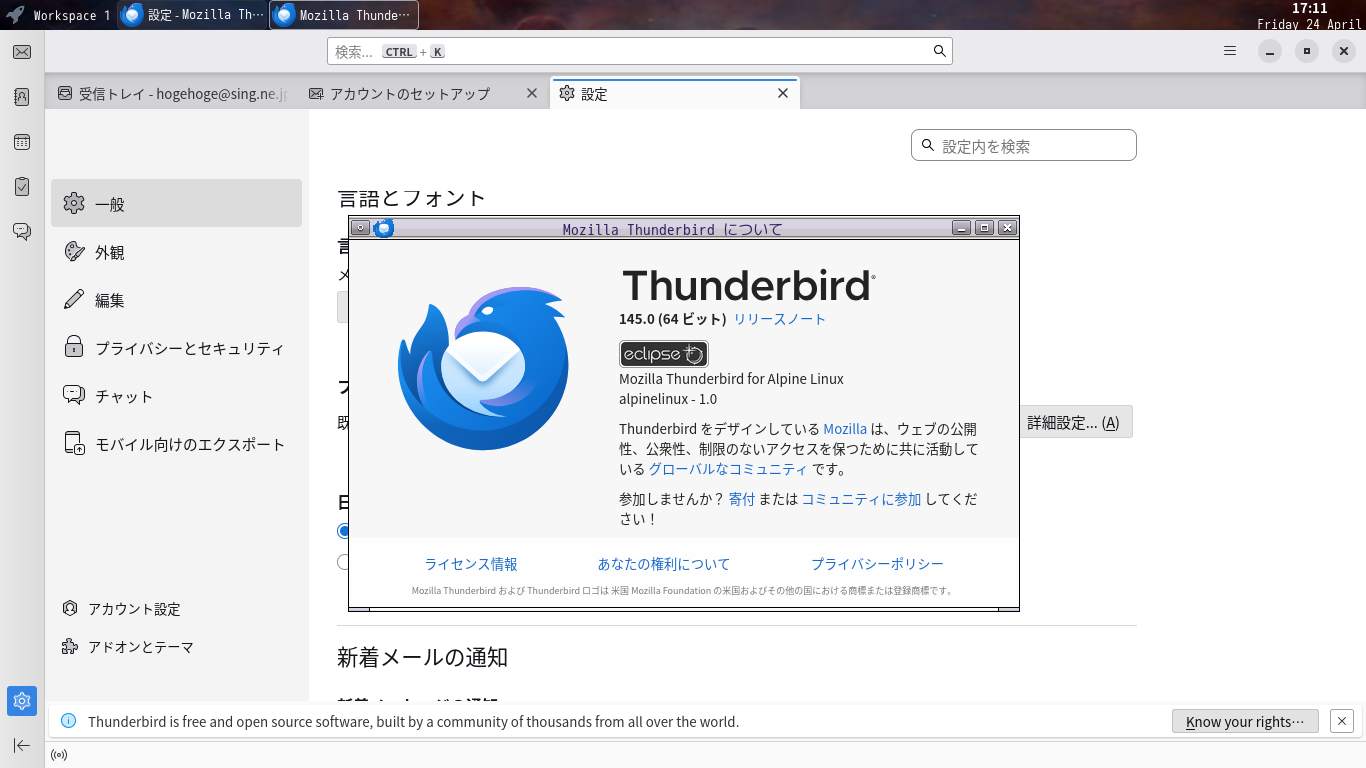Image resolution: width=1366 pixels, height=768 pixels.
Task: Click the settings gear in the spaces toolbar
Action: pos(22,701)
